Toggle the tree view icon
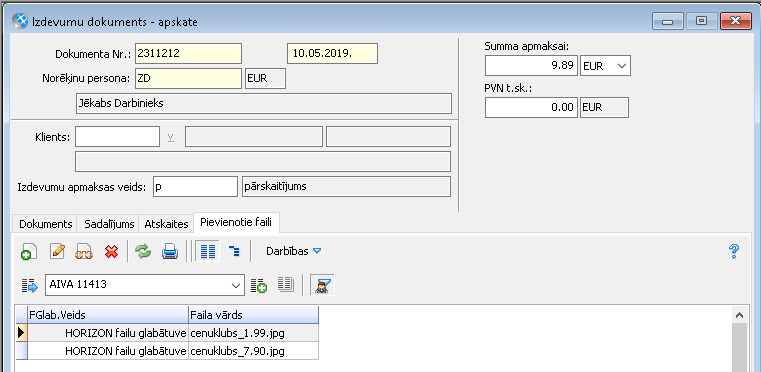Viewport: 761px width, 372px height. pyautogui.click(x=234, y=251)
